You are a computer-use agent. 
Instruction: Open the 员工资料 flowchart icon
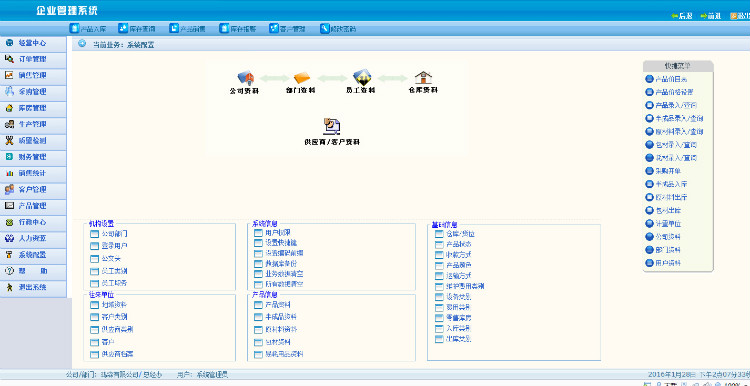(362, 77)
